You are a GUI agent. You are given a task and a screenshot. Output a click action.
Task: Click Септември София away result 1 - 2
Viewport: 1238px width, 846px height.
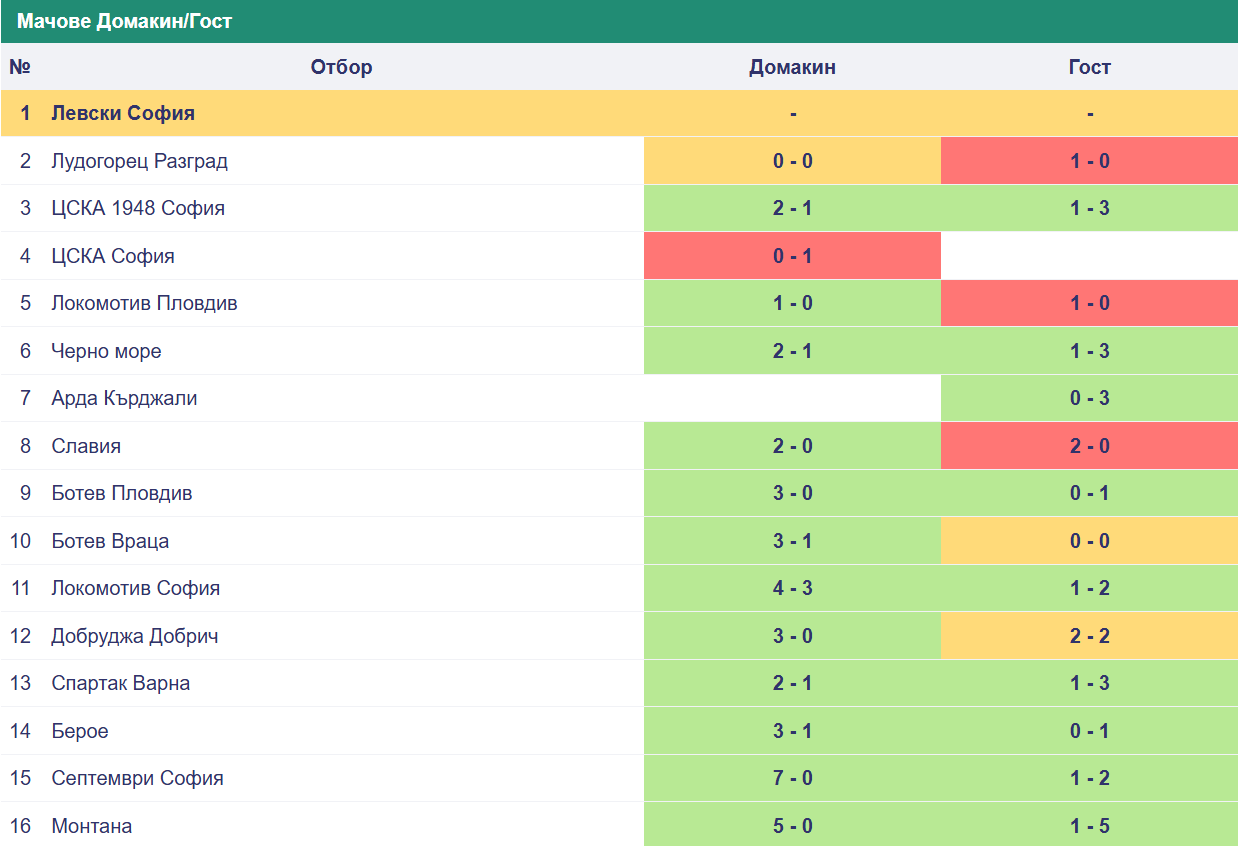[x=1089, y=778]
